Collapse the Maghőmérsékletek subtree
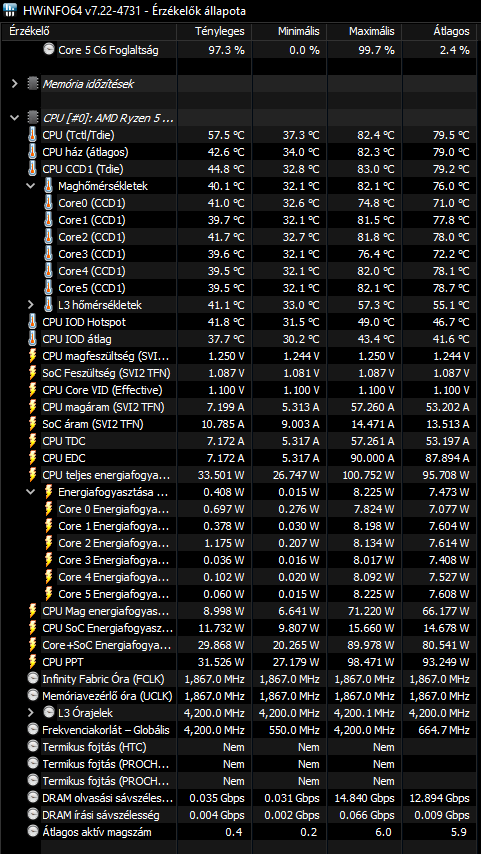This screenshot has width=482, height=854. point(31,186)
